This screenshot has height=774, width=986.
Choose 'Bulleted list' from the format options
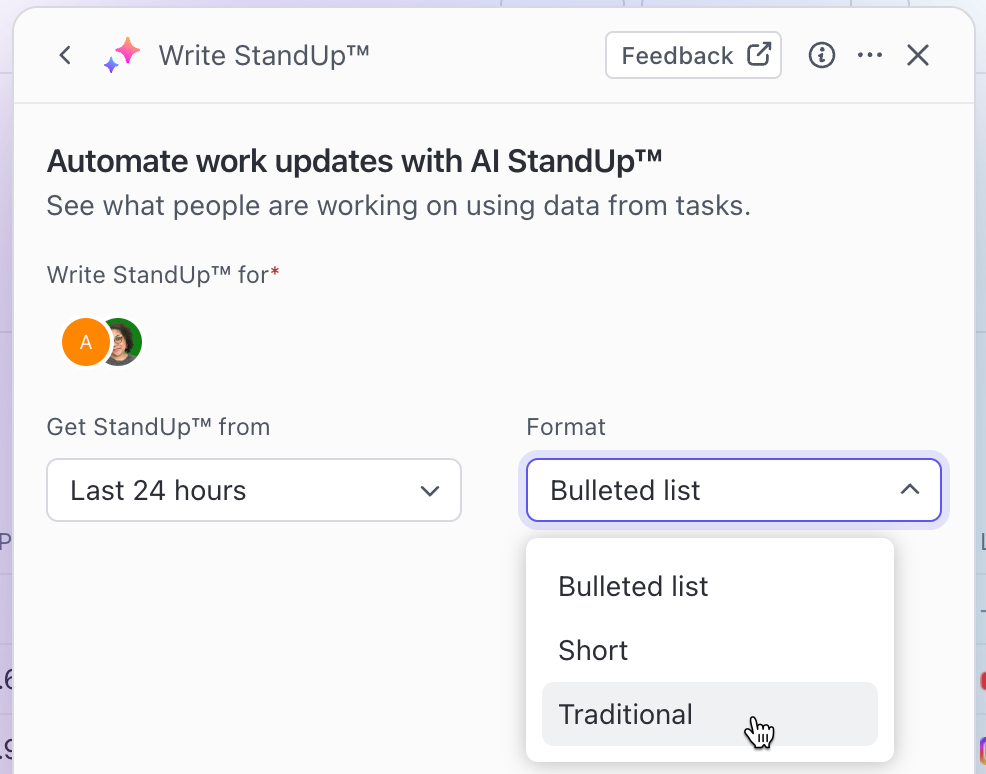[x=633, y=586]
